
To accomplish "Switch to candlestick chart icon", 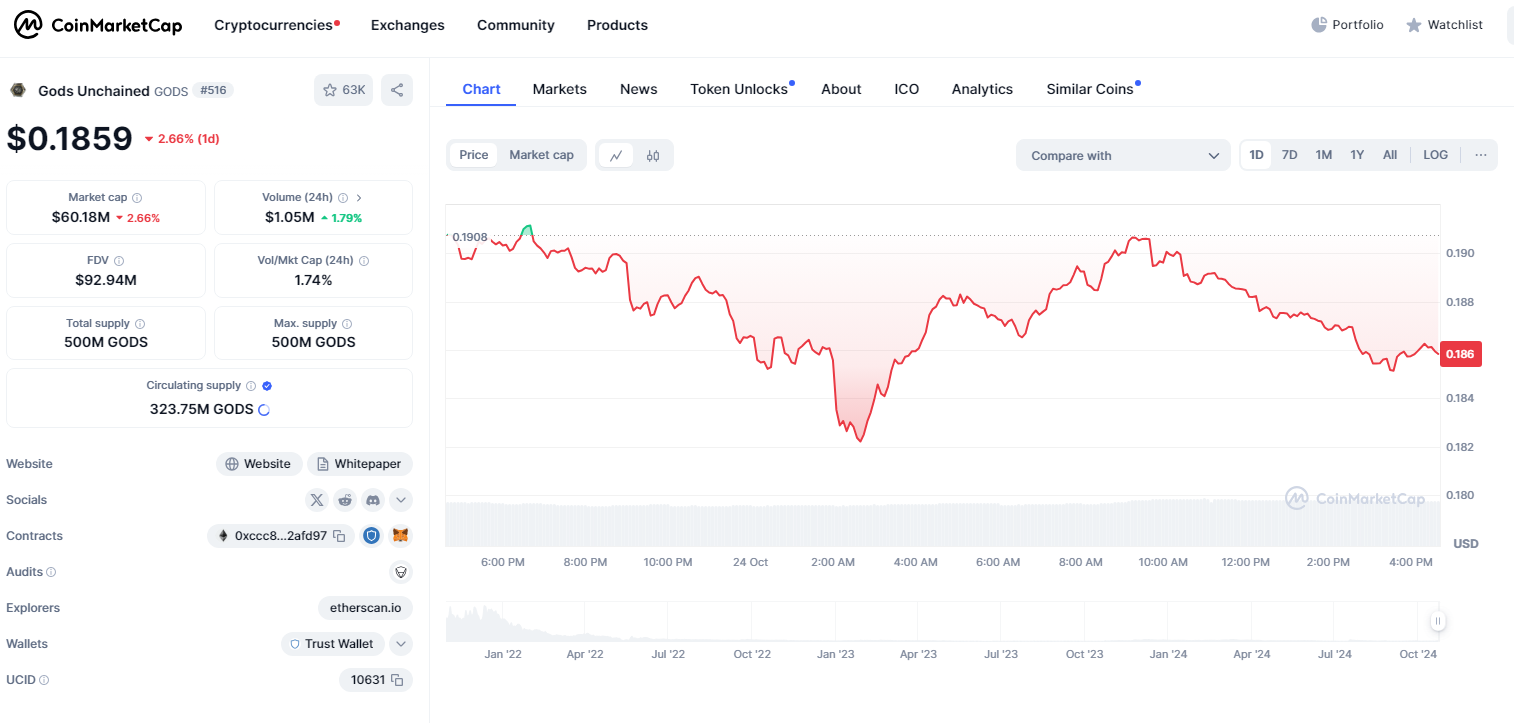I will click(653, 155).
